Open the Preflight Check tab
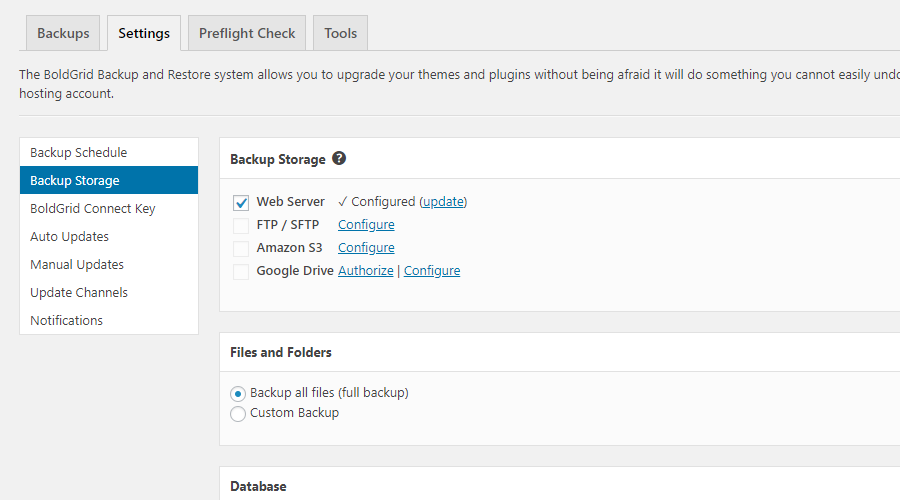This screenshot has height=500, width=900. [x=247, y=33]
